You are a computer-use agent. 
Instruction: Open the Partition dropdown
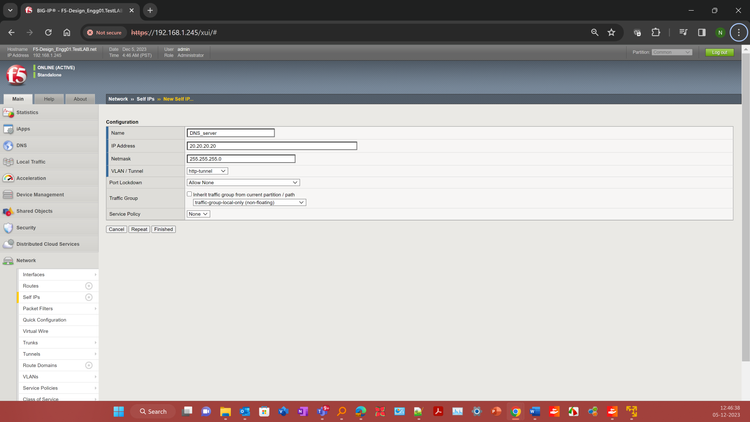pos(672,52)
